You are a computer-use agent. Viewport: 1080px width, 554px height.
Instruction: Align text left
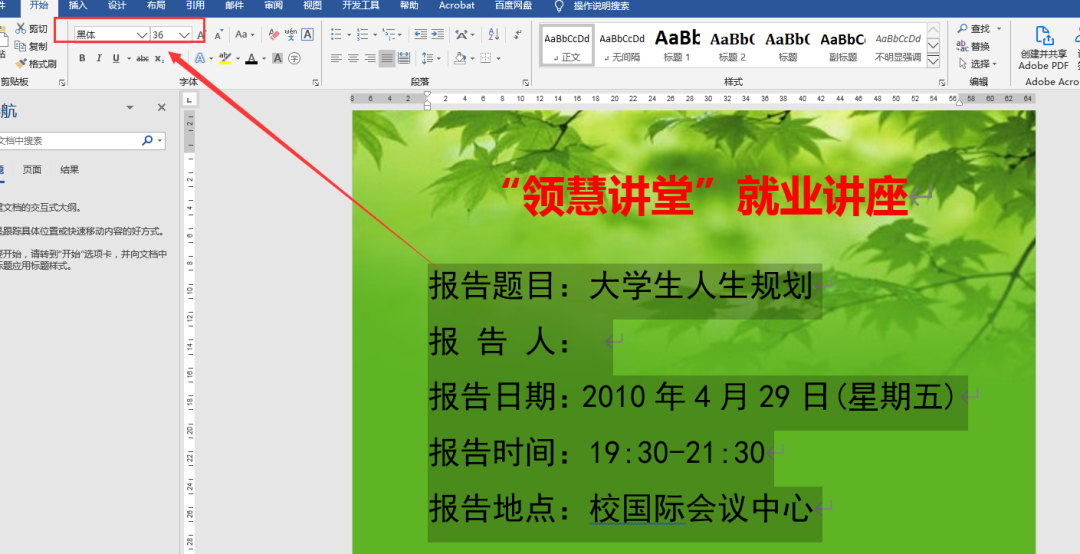pyautogui.click(x=336, y=59)
